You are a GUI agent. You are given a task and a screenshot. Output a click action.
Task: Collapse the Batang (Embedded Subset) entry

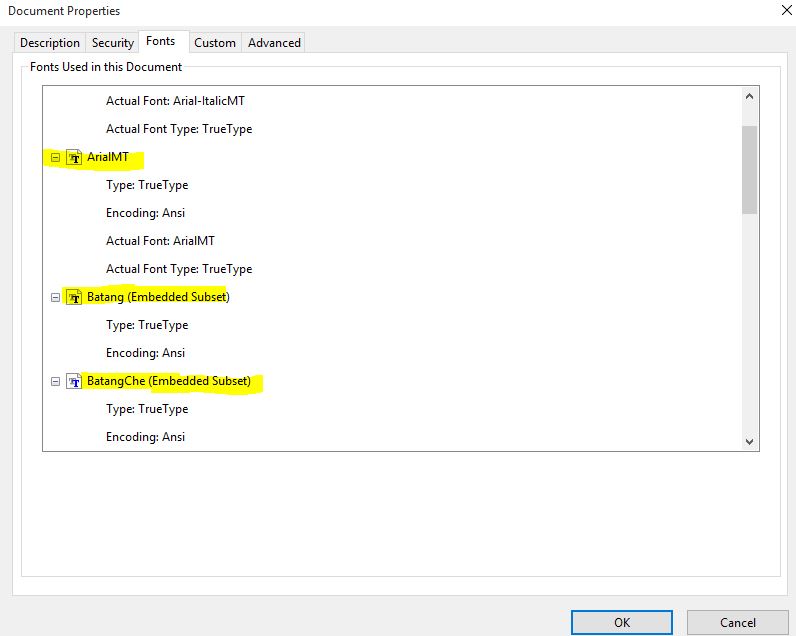pyautogui.click(x=56, y=297)
